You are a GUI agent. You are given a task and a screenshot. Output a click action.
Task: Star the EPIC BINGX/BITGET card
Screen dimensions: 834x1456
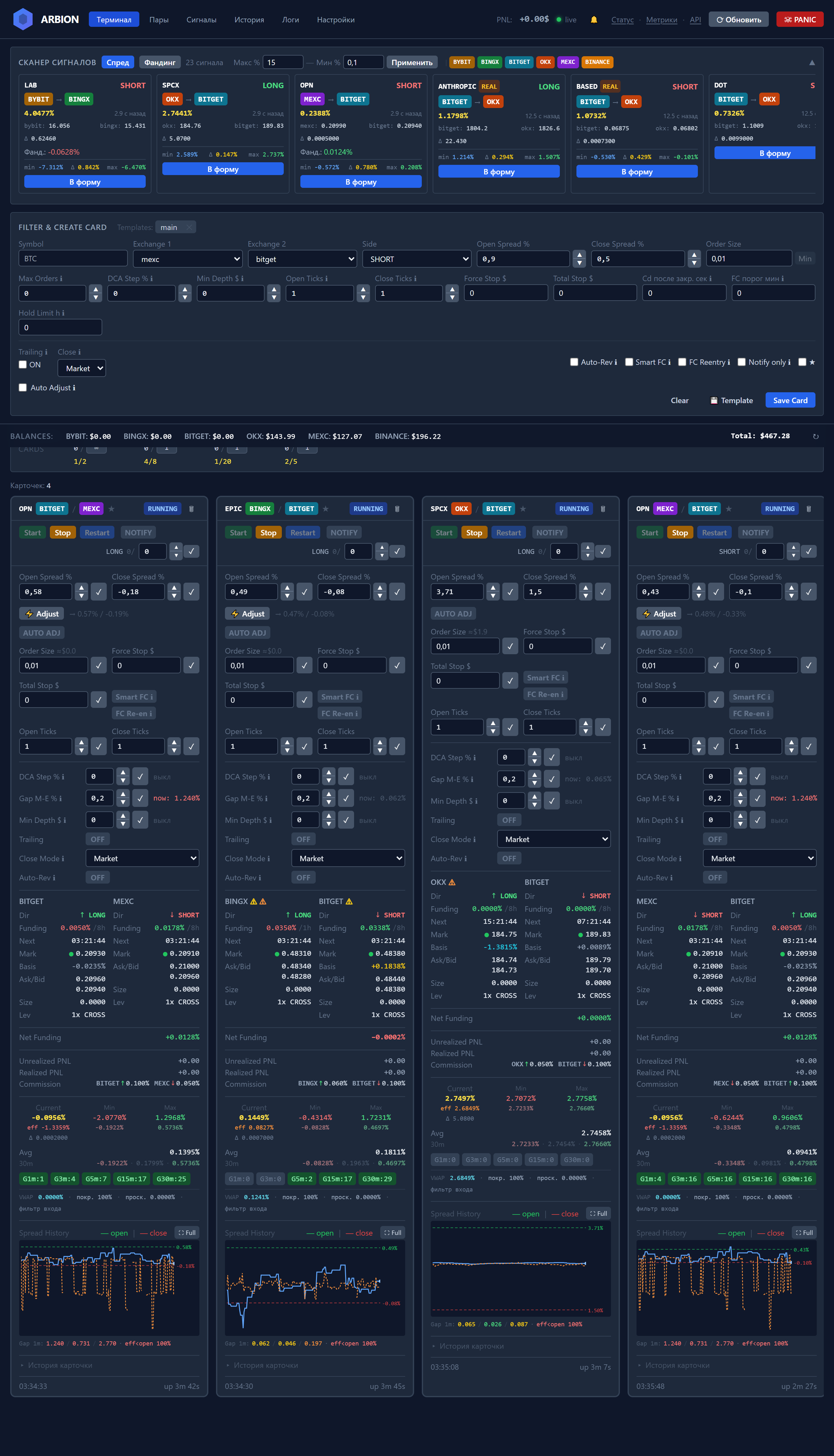[325, 509]
